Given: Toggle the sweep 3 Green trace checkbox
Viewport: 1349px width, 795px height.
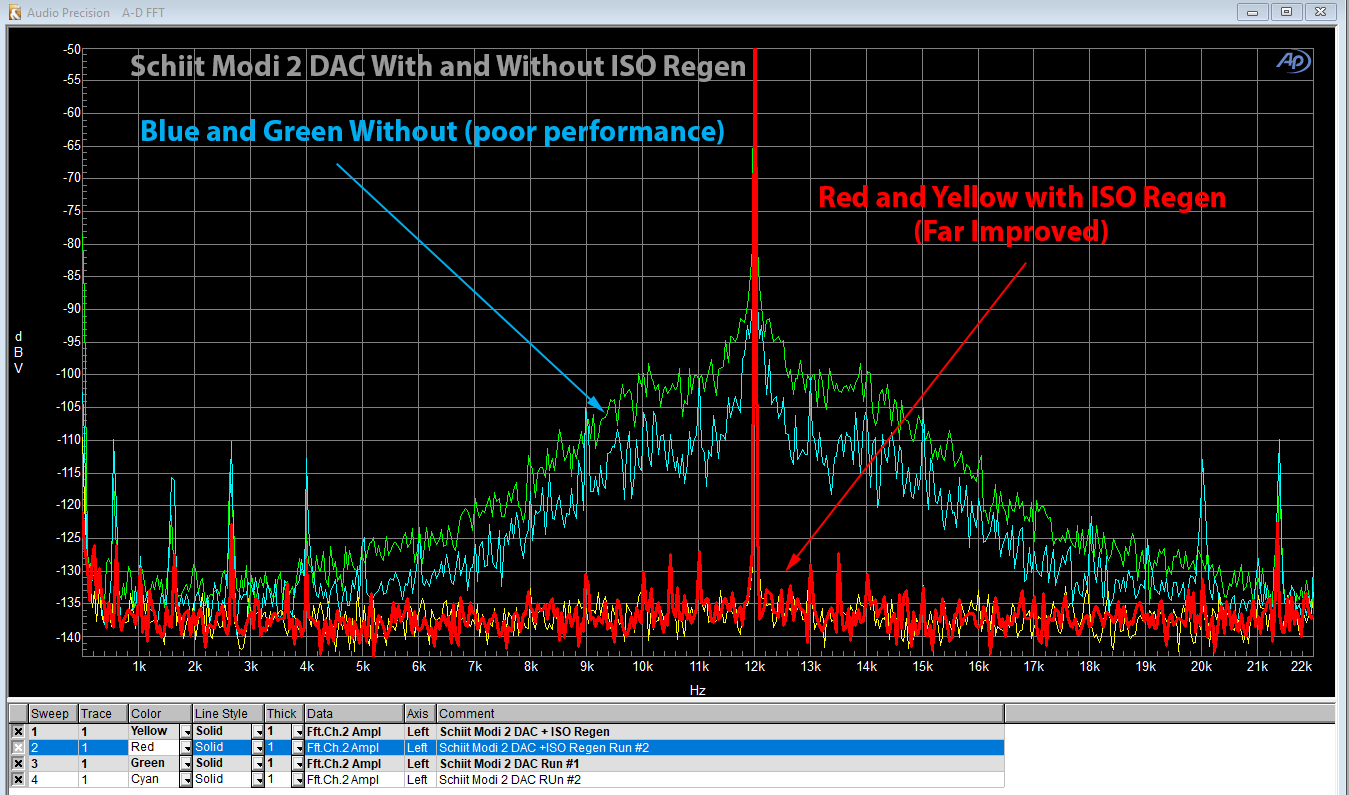Looking at the screenshot, I should pos(18,764).
